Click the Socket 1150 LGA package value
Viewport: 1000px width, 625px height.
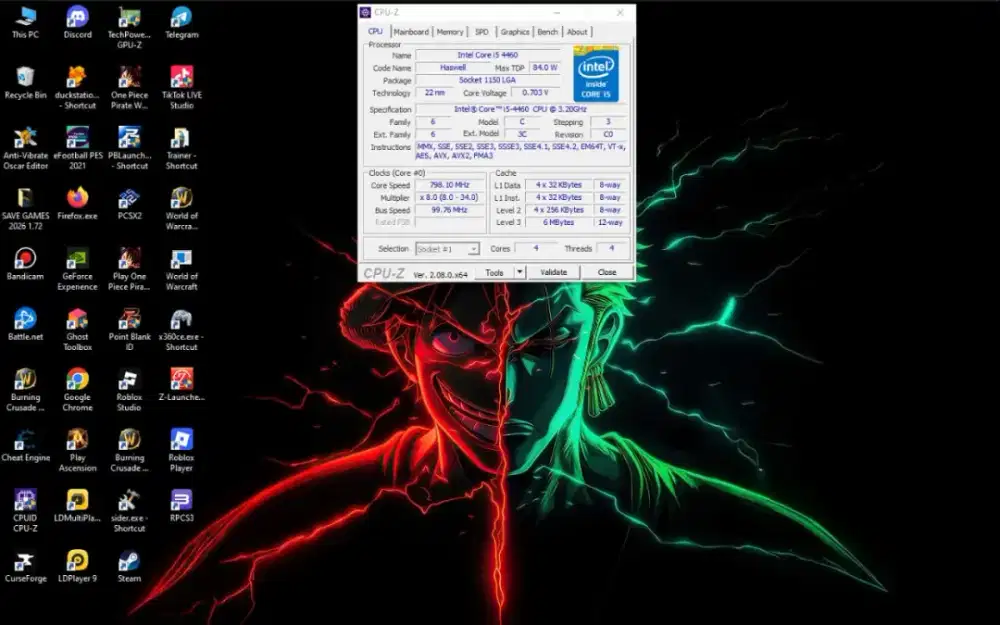(487, 80)
